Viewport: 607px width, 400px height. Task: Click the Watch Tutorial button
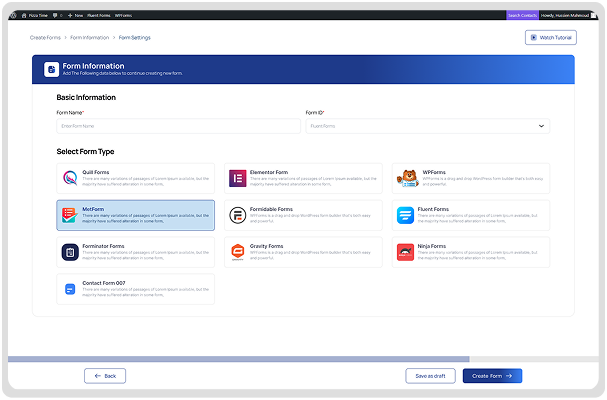[x=550, y=38]
